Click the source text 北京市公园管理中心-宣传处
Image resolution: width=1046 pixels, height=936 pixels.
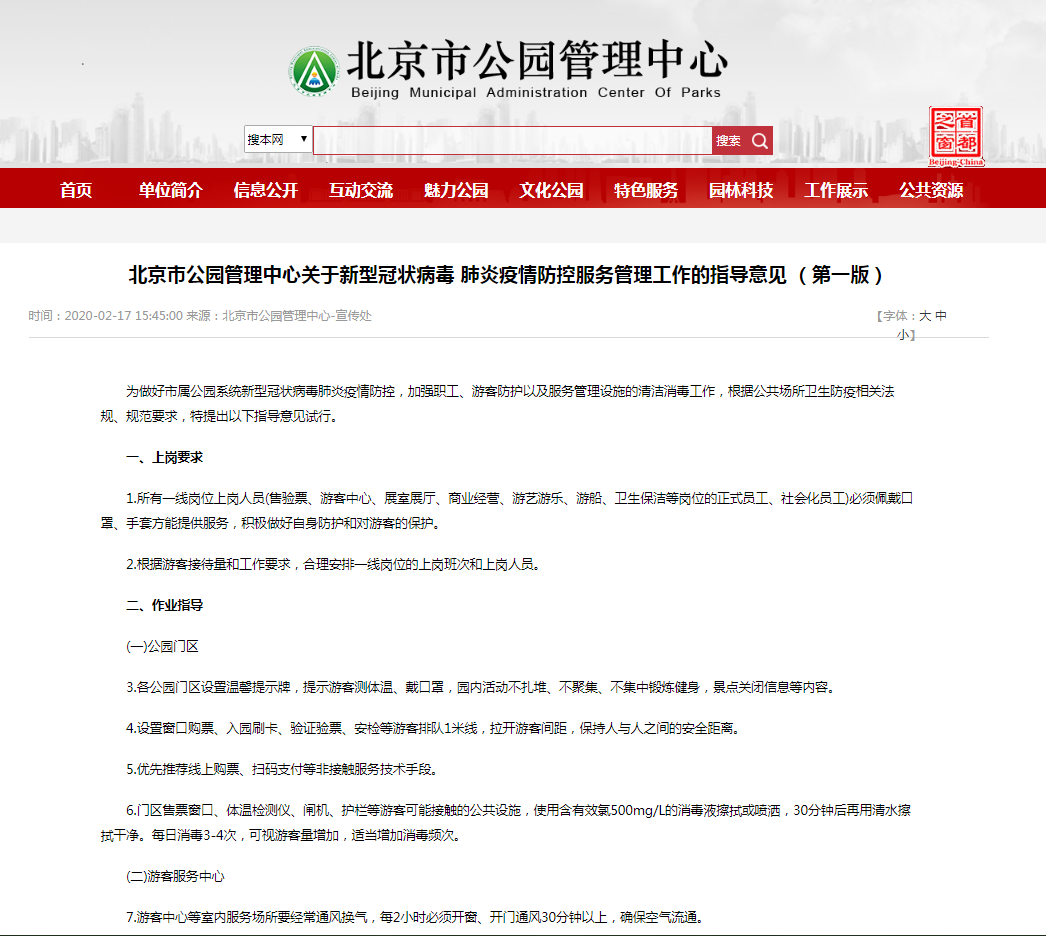click(296, 316)
